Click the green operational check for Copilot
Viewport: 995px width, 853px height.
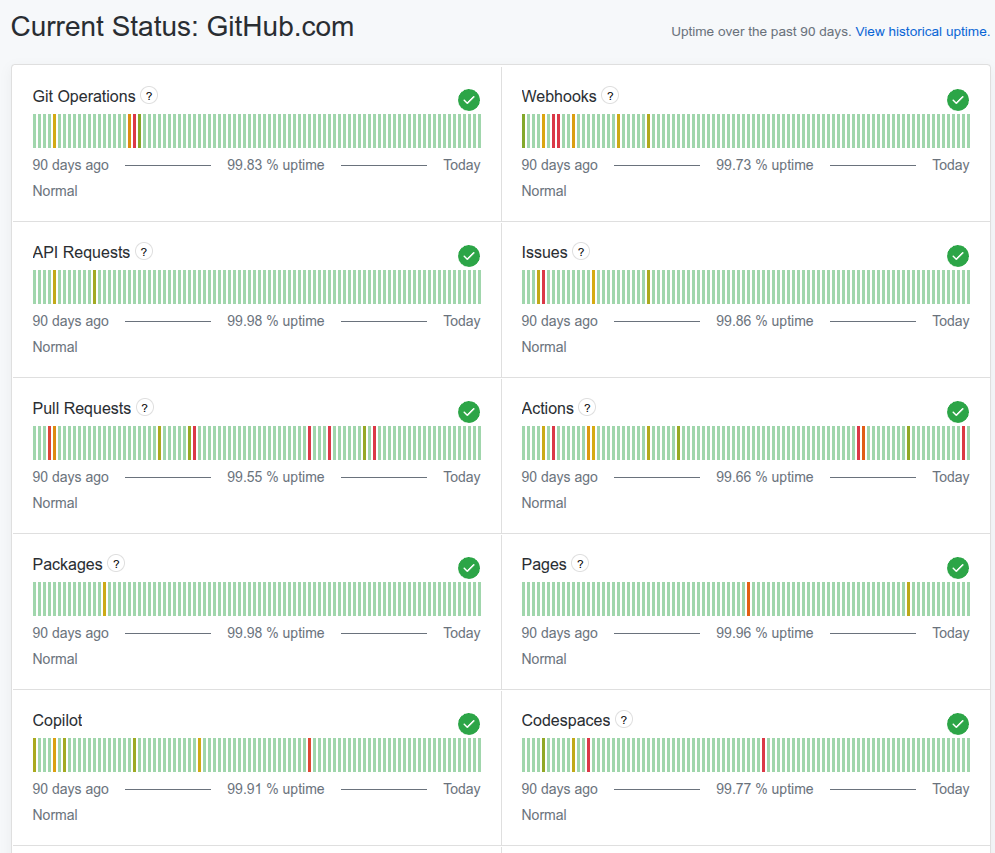pyautogui.click(x=469, y=724)
